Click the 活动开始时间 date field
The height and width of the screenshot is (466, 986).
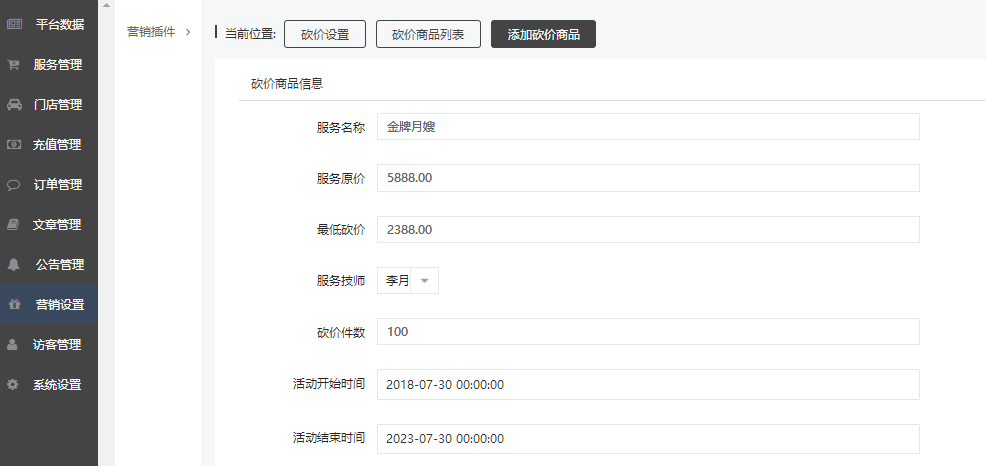click(648, 384)
